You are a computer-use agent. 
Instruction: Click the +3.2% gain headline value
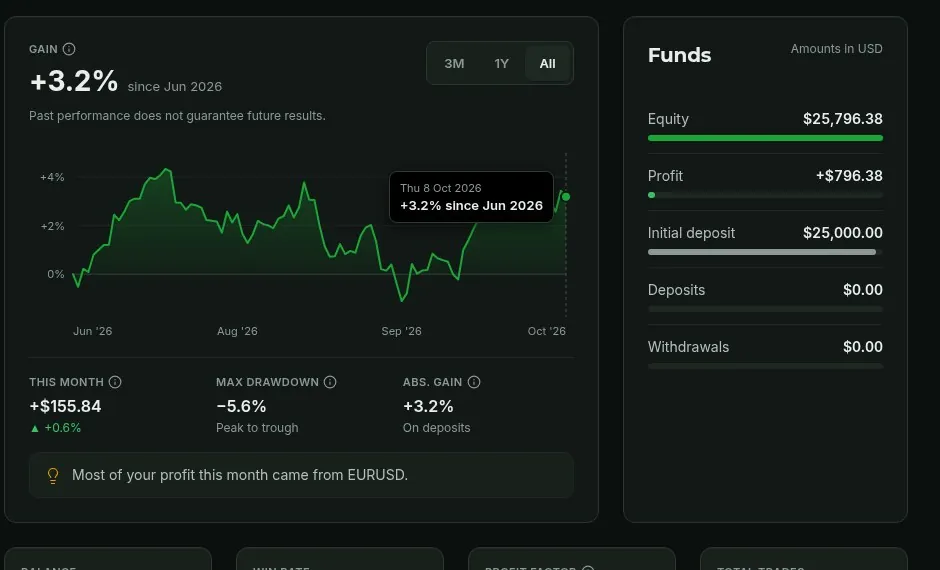pos(74,81)
